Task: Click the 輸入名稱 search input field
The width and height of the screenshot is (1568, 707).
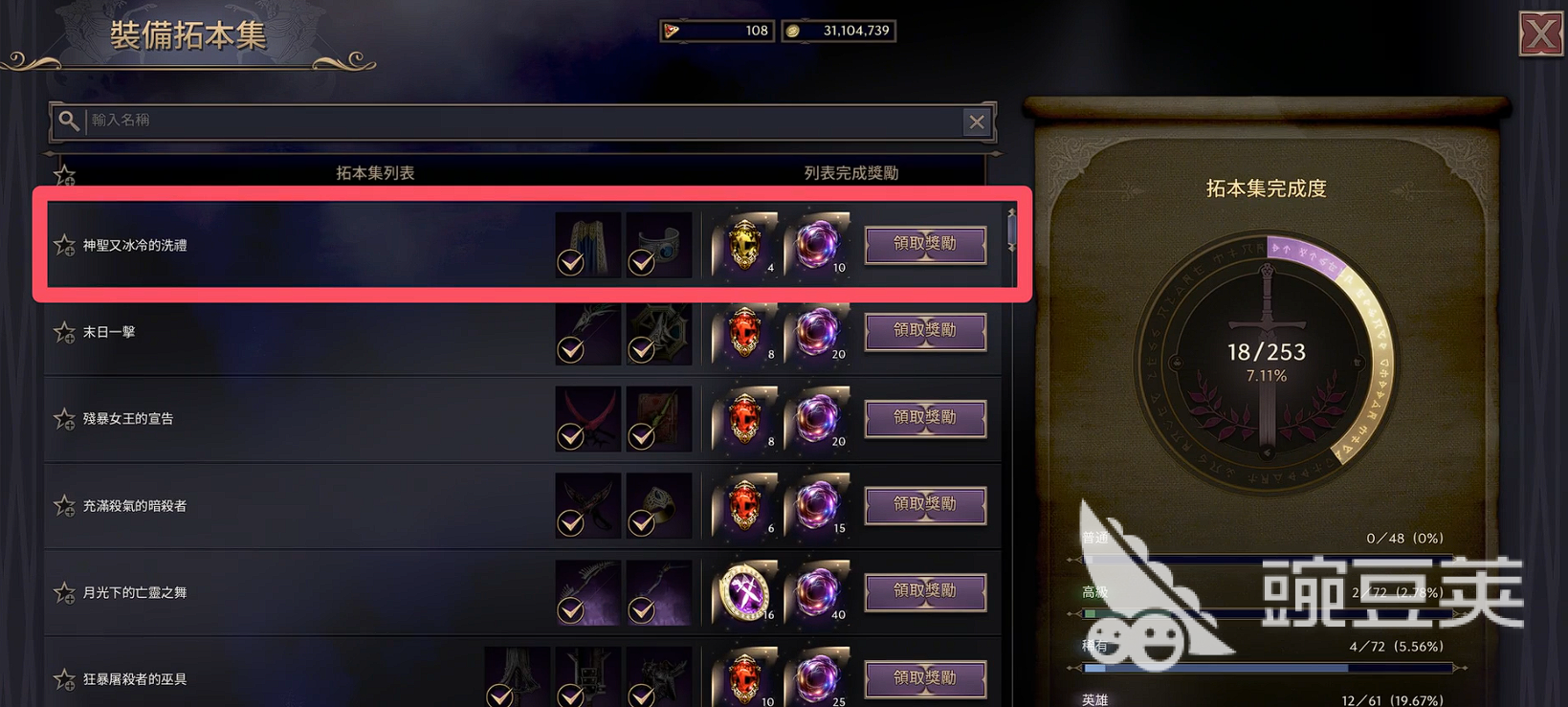Action: click(523, 121)
